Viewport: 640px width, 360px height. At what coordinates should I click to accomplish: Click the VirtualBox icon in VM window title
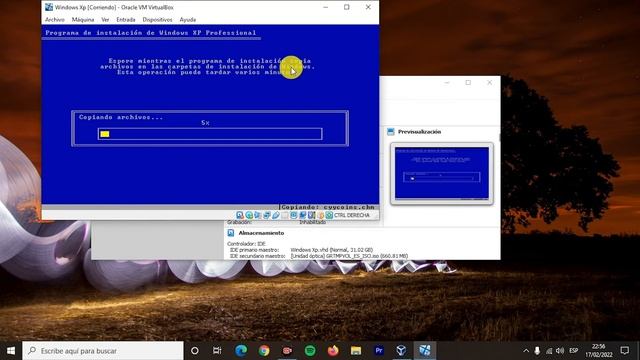(x=49, y=7)
